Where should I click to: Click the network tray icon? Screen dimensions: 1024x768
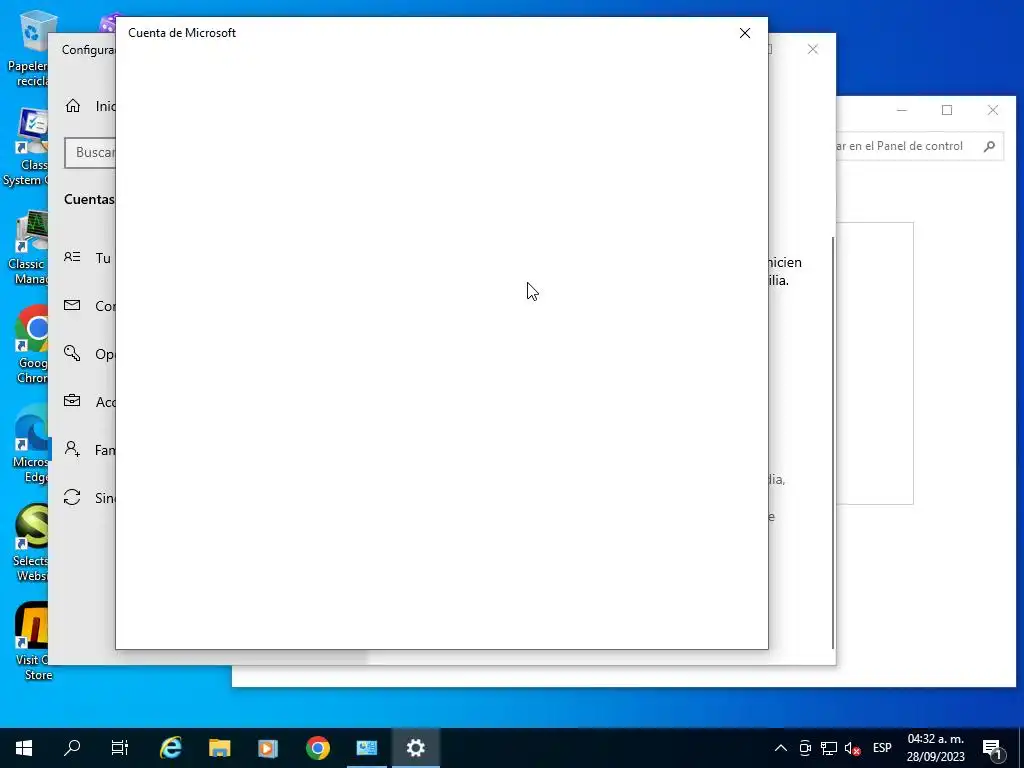click(829, 748)
